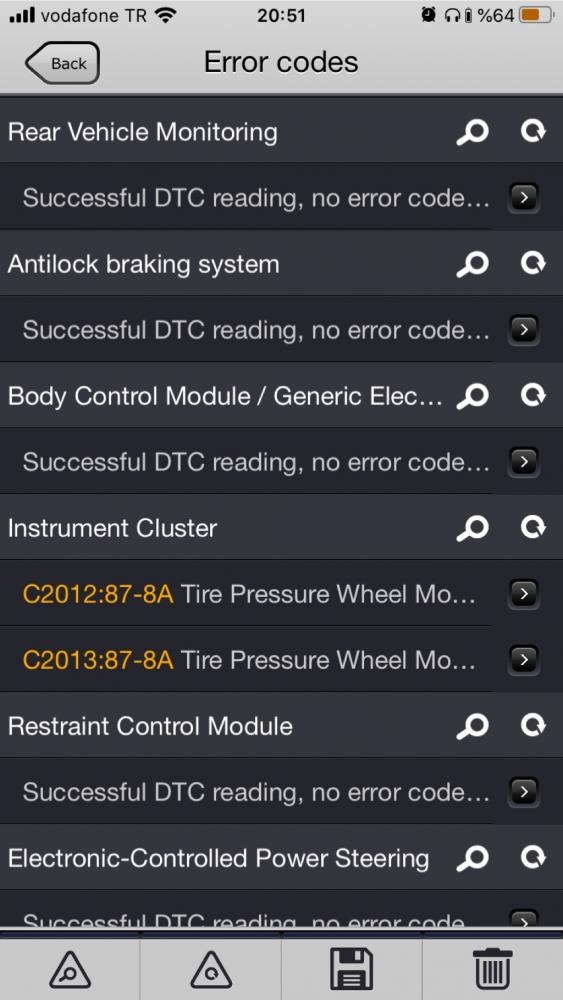Tap triangle refresh rescan icon in toolbar
Viewport: 563px width, 1000px height.
point(211,971)
